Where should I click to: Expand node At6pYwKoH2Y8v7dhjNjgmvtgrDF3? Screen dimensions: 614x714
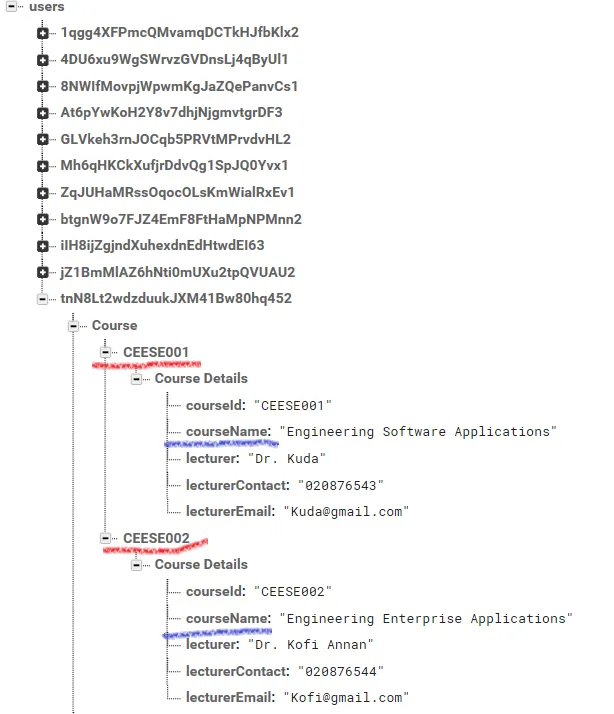tap(43, 113)
